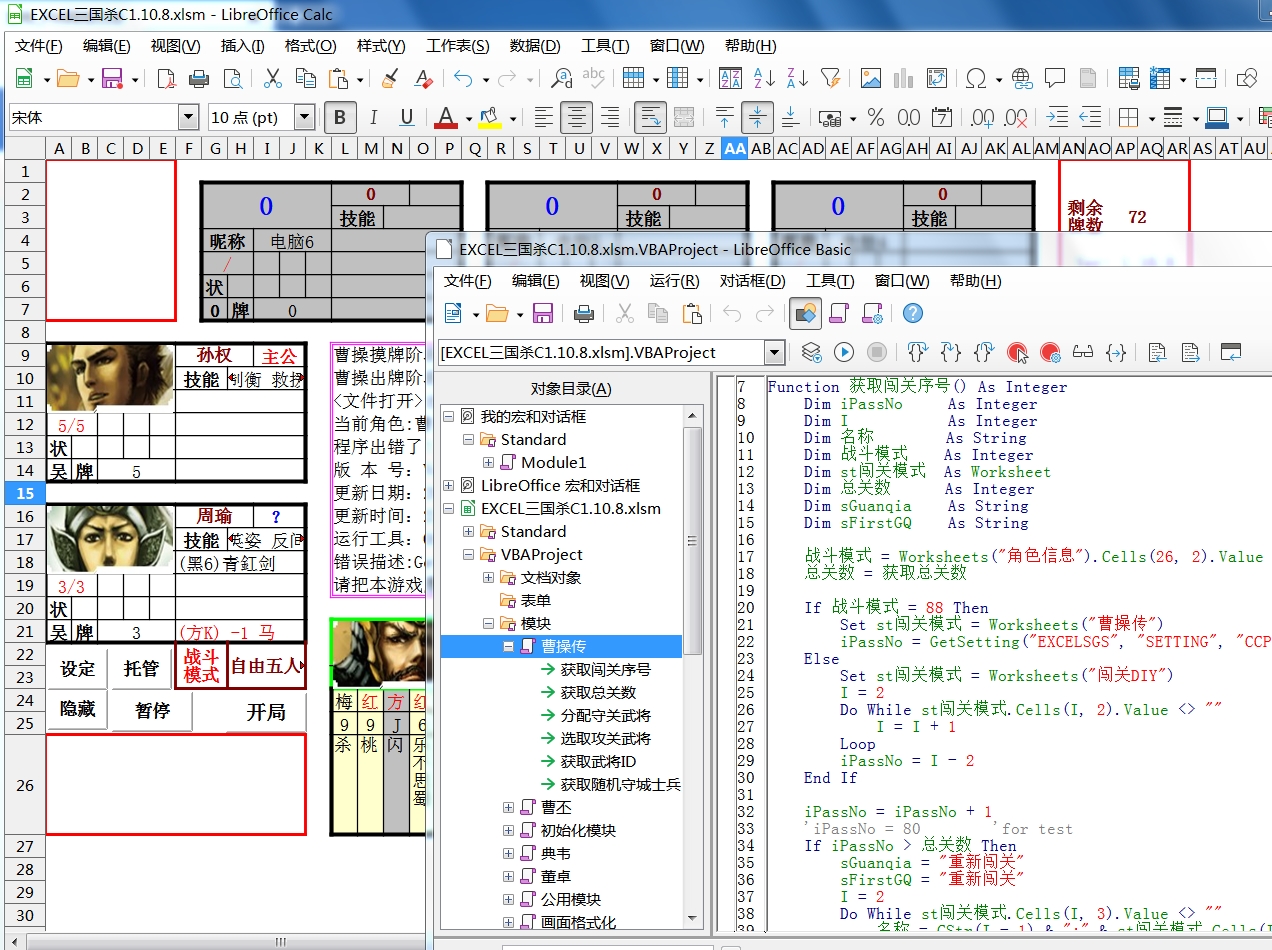Viewport: 1272px width, 950px height.
Task: Insert Chart icon in Calc toolbar
Action: click(904, 78)
